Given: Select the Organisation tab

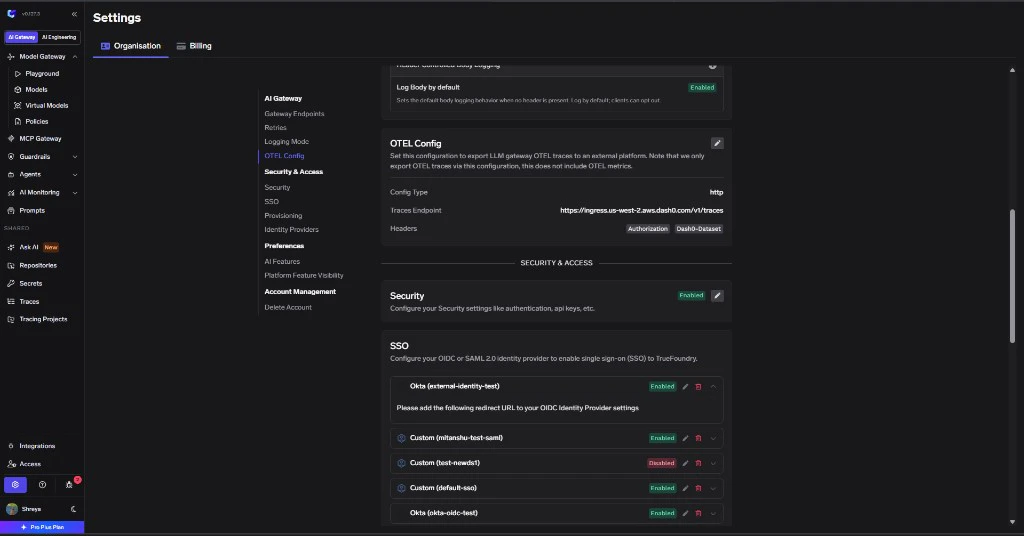Looking at the screenshot, I should (x=131, y=46).
